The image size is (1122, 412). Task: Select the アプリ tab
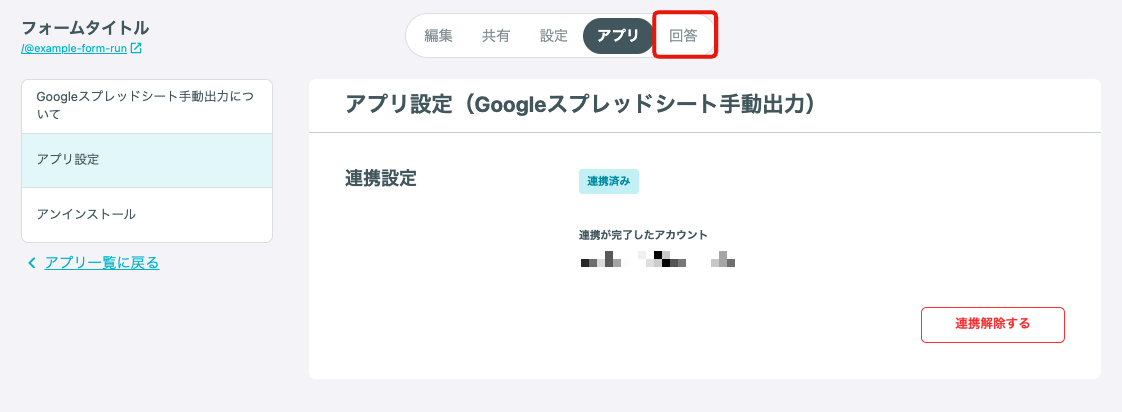click(x=618, y=36)
